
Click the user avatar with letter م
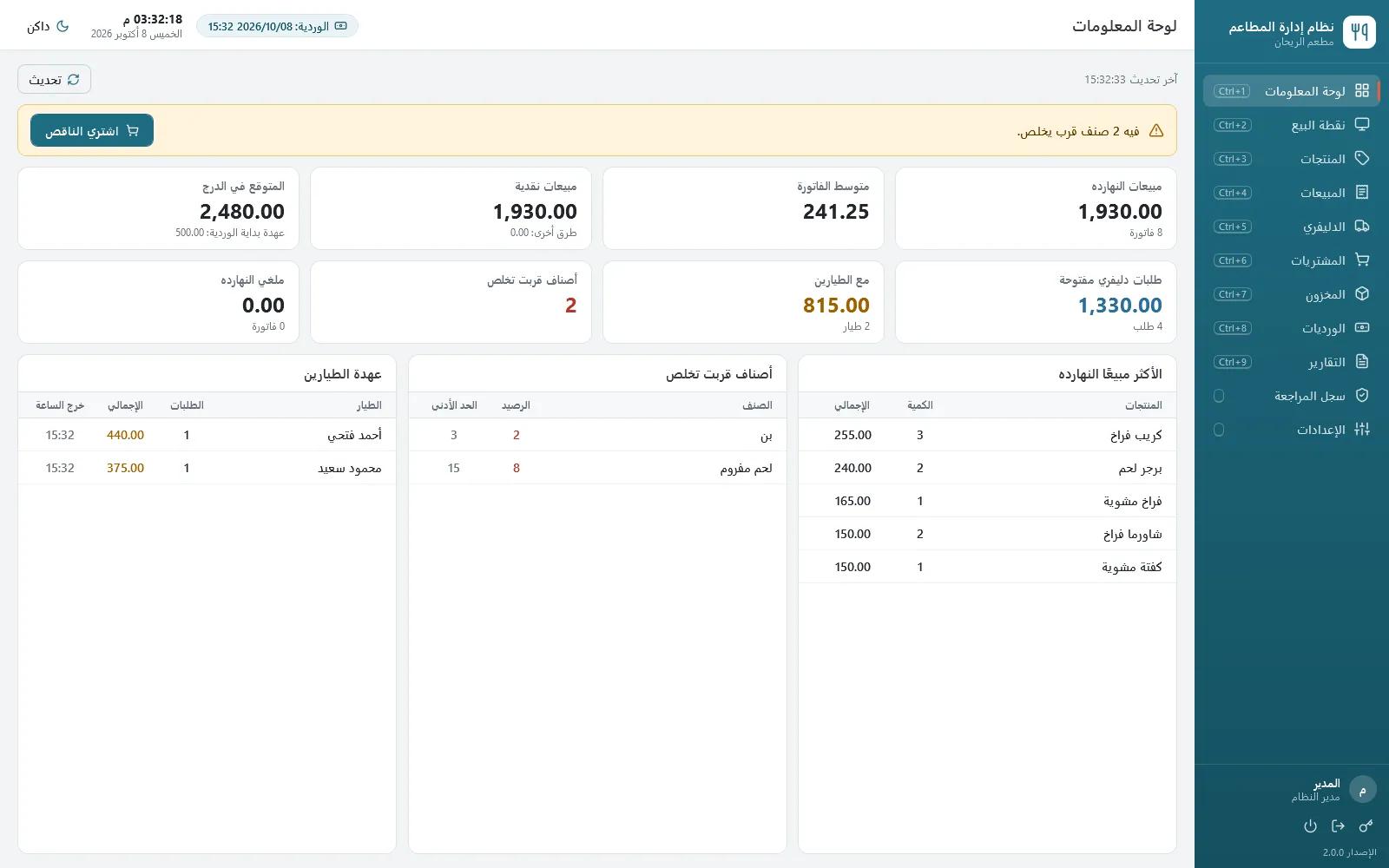point(1362,790)
